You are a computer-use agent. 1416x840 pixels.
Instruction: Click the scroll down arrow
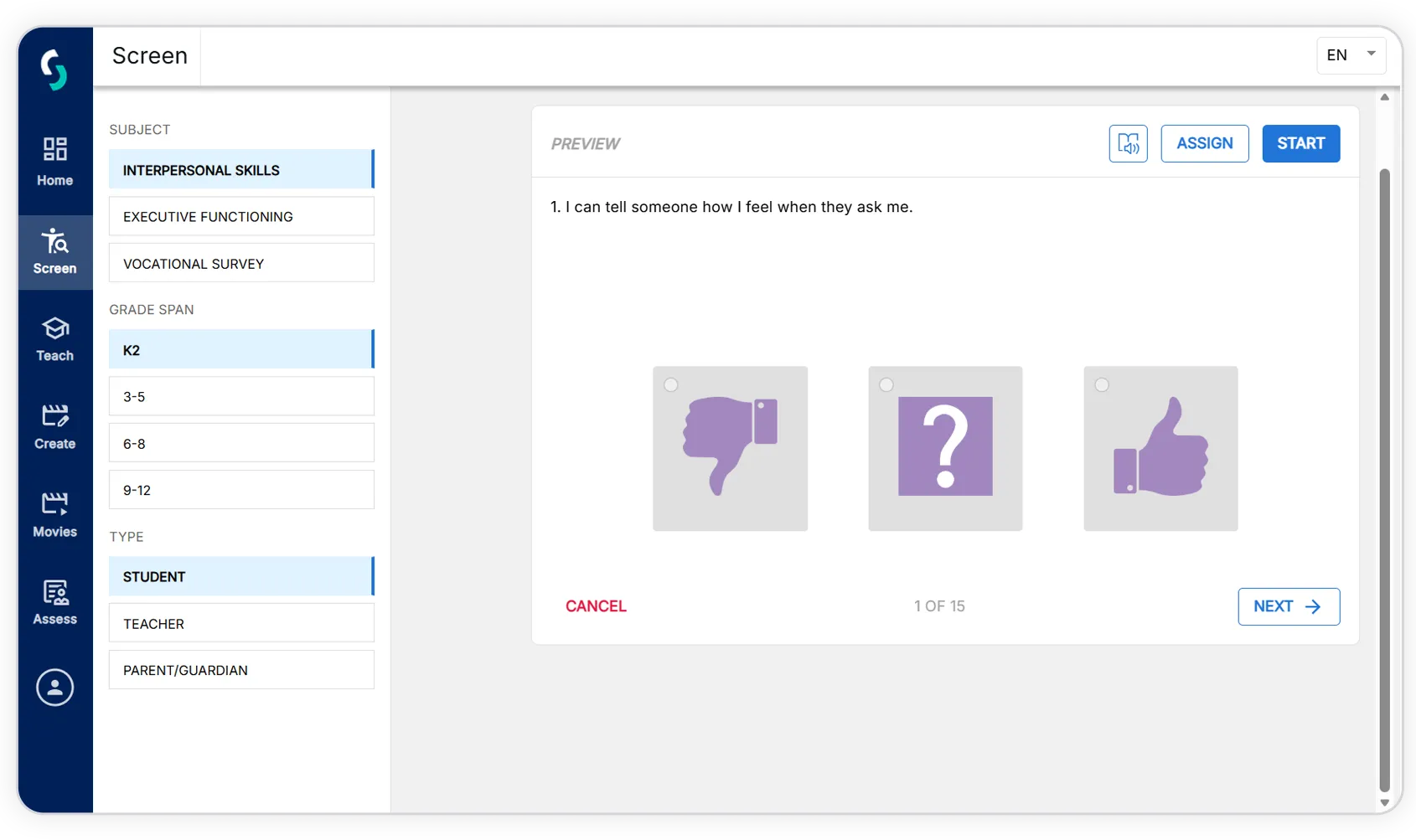(x=1384, y=802)
